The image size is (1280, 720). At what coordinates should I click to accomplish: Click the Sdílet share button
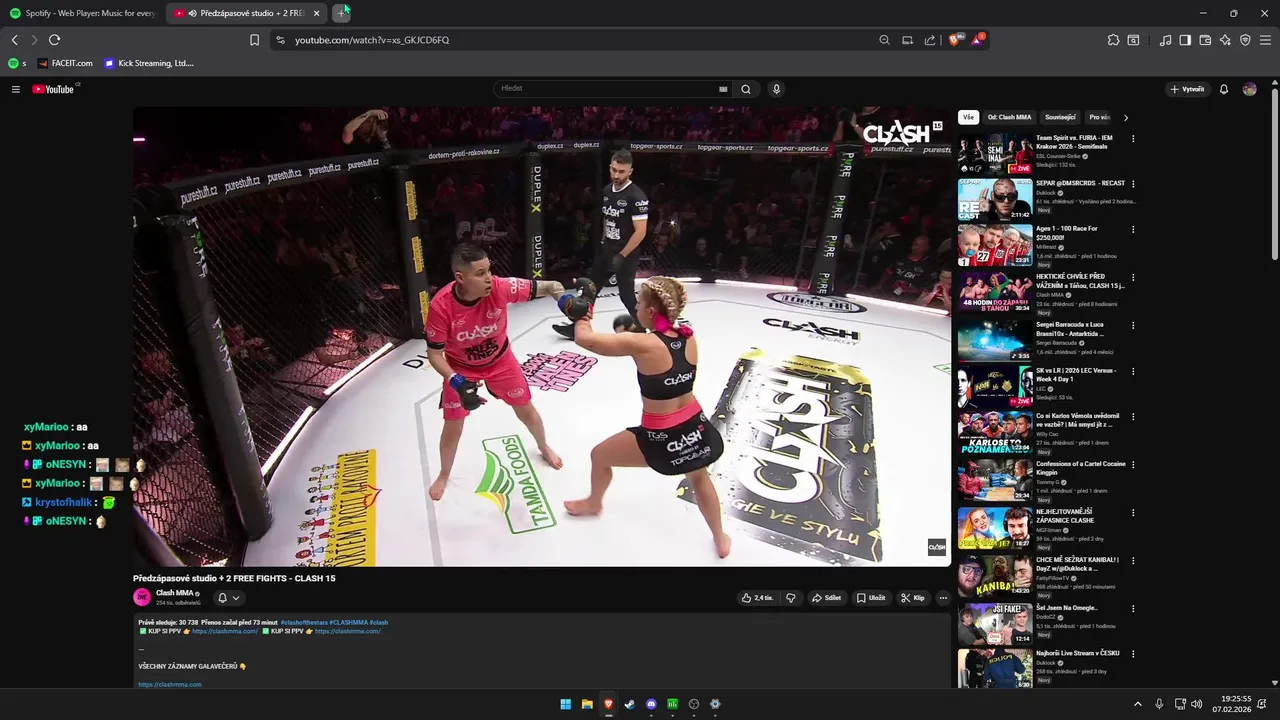[x=826, y=598]
